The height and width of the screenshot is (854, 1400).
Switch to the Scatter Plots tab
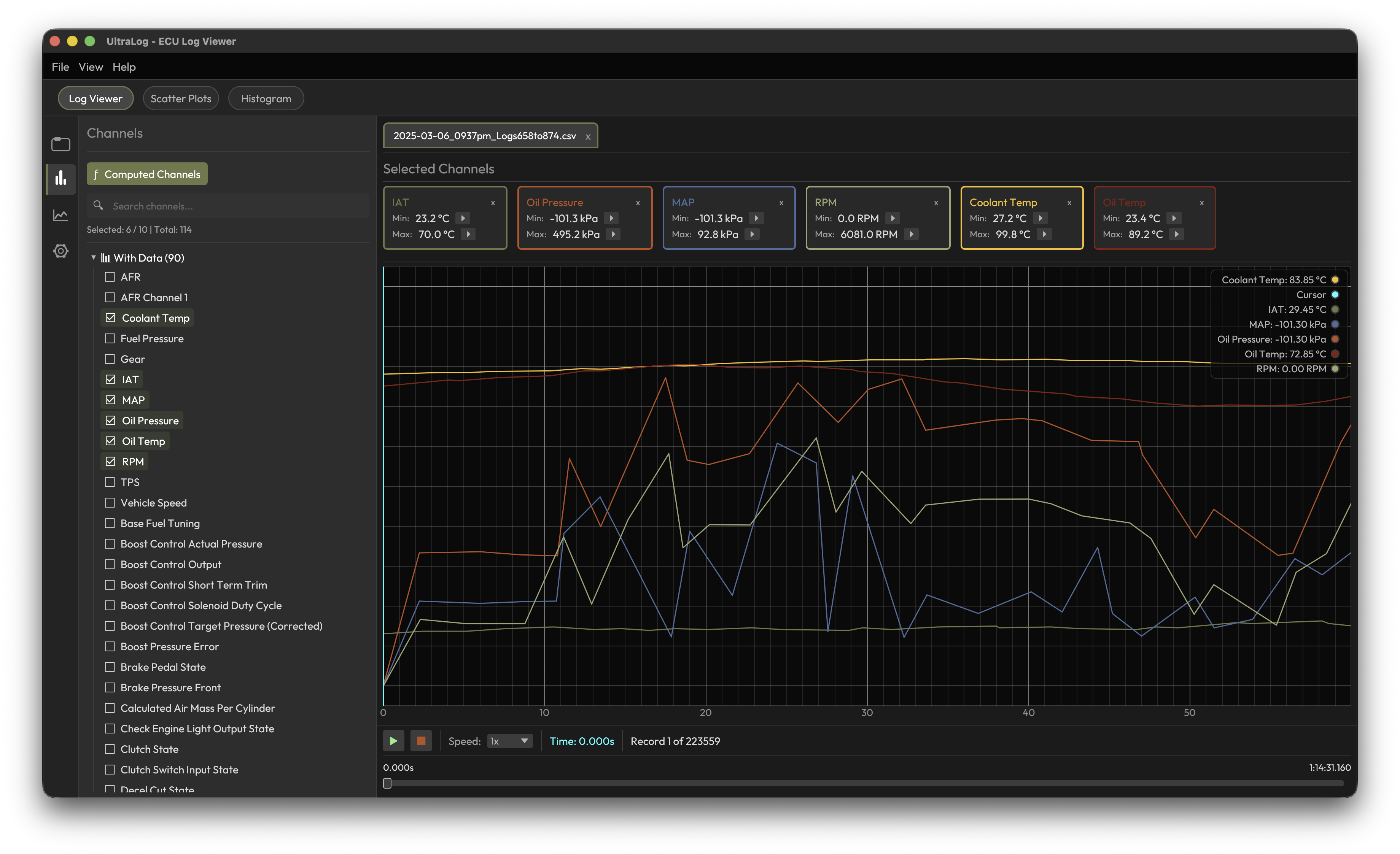tap(181, 98)
